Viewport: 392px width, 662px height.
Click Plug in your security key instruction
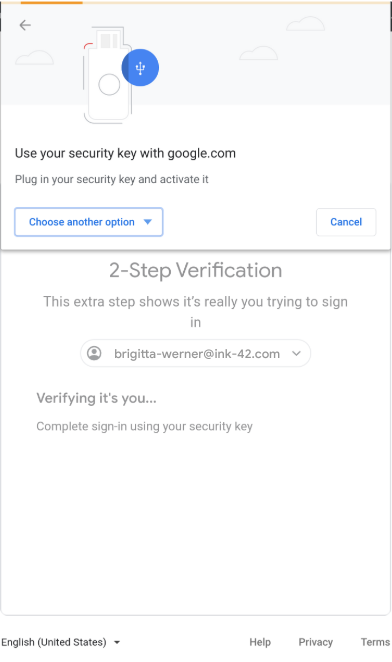[x=112, y=179]
